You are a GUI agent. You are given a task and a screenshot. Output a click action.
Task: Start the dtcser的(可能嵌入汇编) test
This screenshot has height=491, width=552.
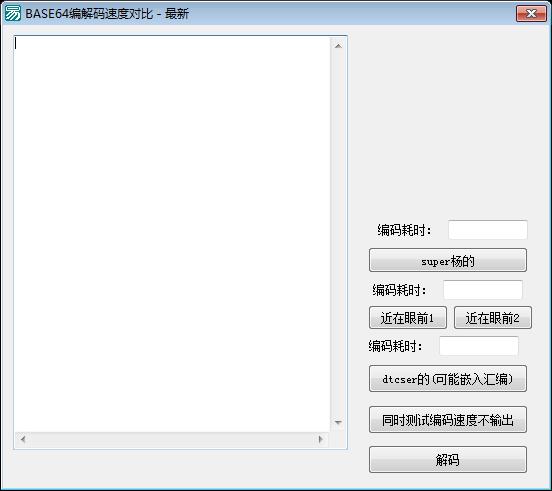pyautogui.click(x=448, y=379)
